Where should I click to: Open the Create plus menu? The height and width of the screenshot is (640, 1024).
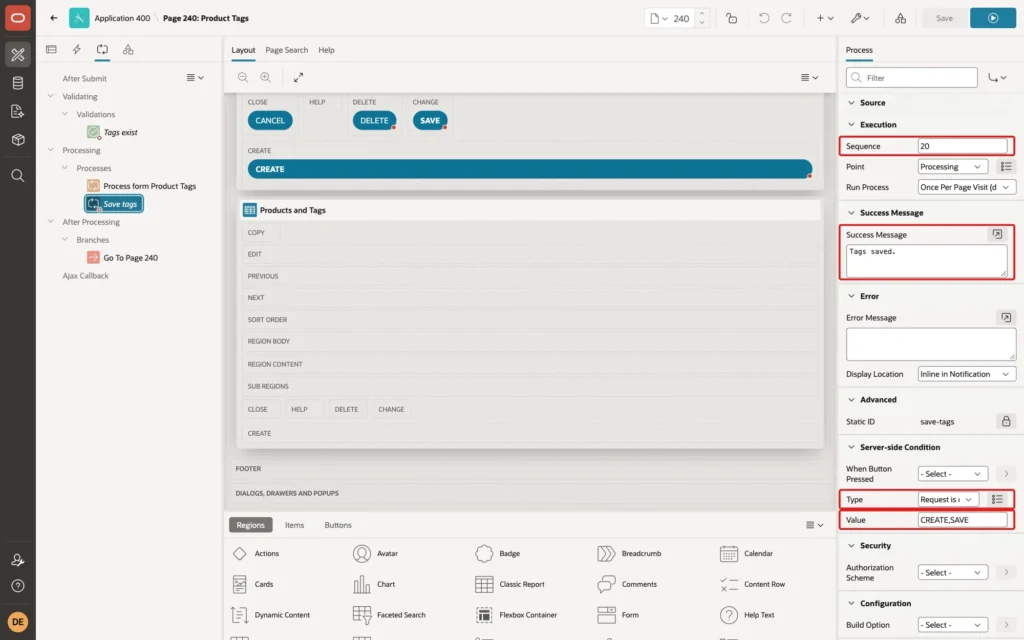coord(825,18)
